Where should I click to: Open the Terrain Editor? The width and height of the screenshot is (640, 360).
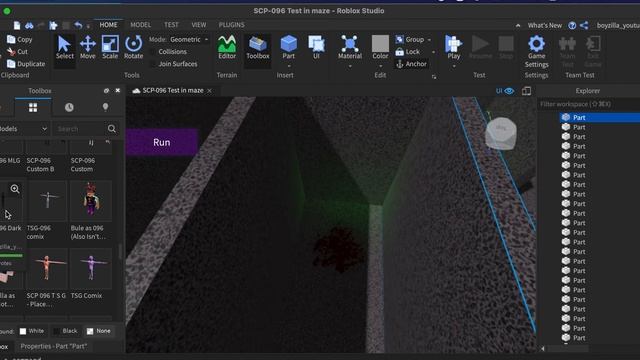point(227,48)
